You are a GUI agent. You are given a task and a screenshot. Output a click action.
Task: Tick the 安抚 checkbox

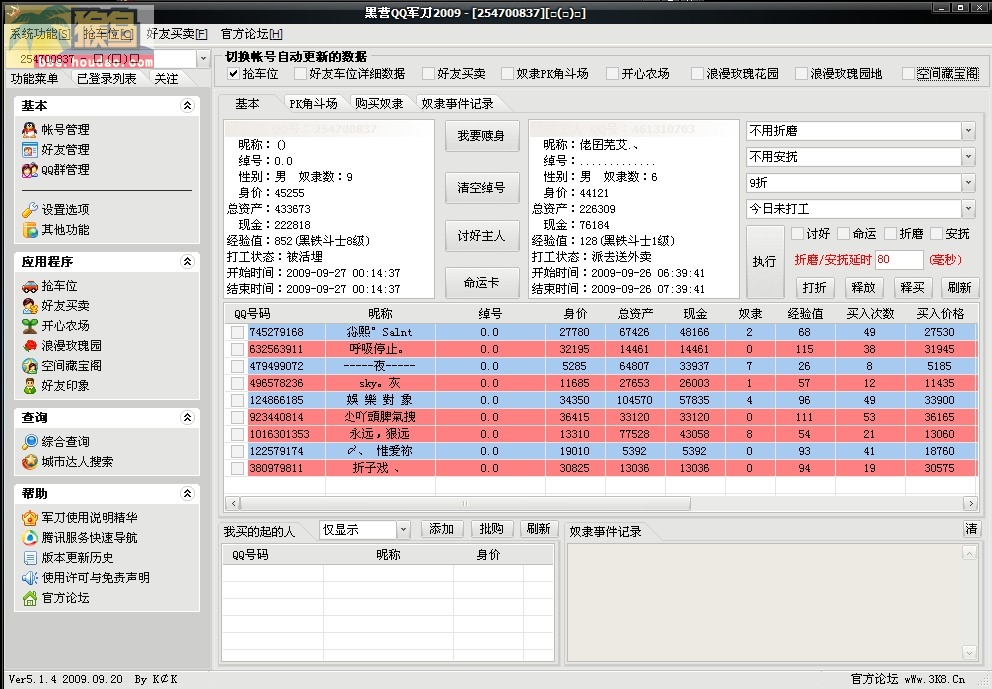(x=936, y=234)
